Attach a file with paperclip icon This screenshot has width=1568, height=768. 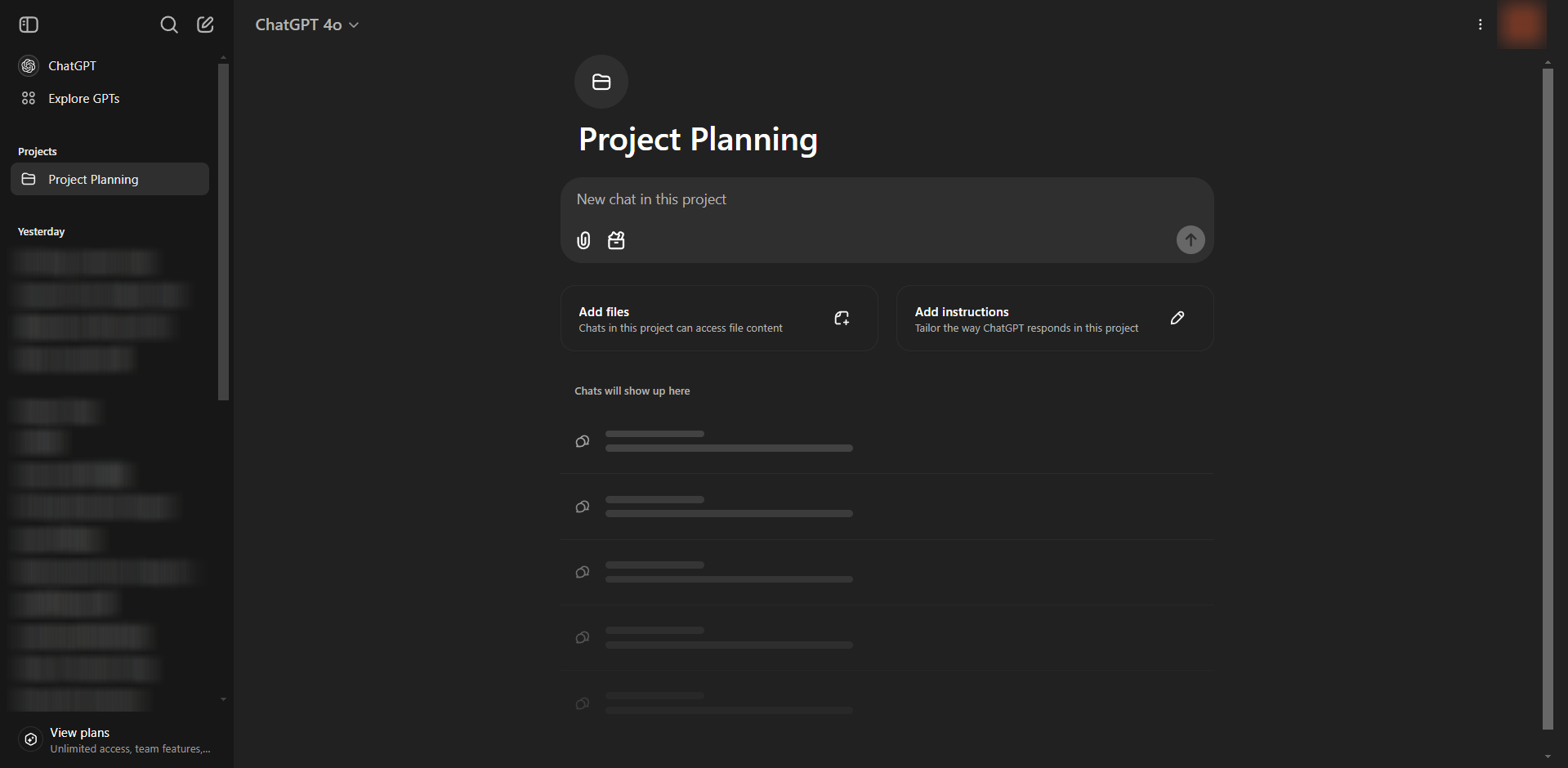tap(583, 240)
